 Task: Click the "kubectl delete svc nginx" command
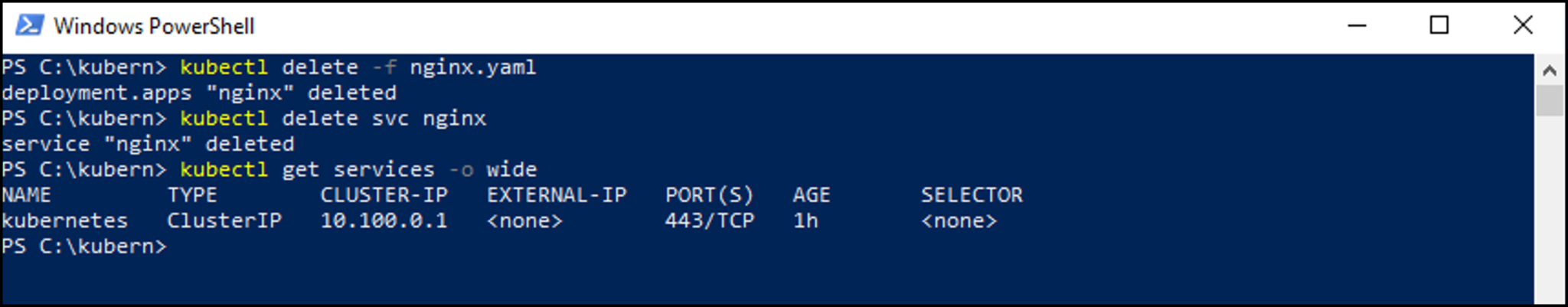point(333,119)
